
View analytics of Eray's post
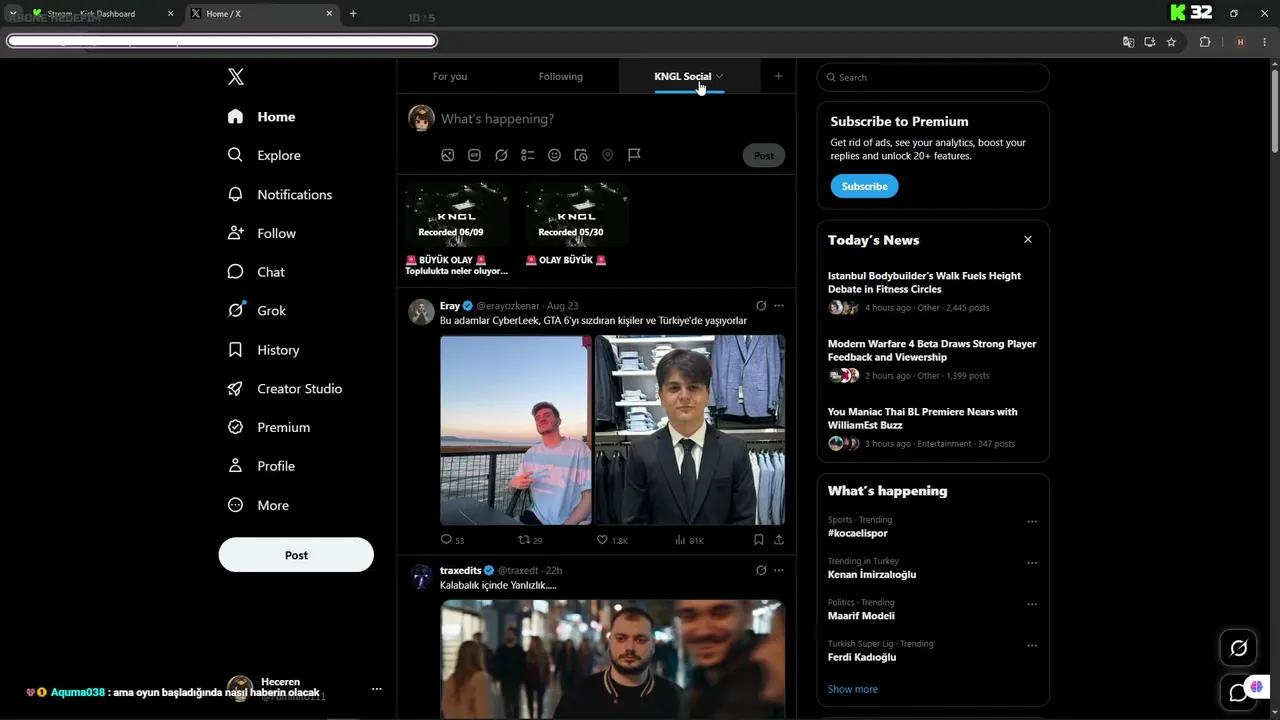689,540
